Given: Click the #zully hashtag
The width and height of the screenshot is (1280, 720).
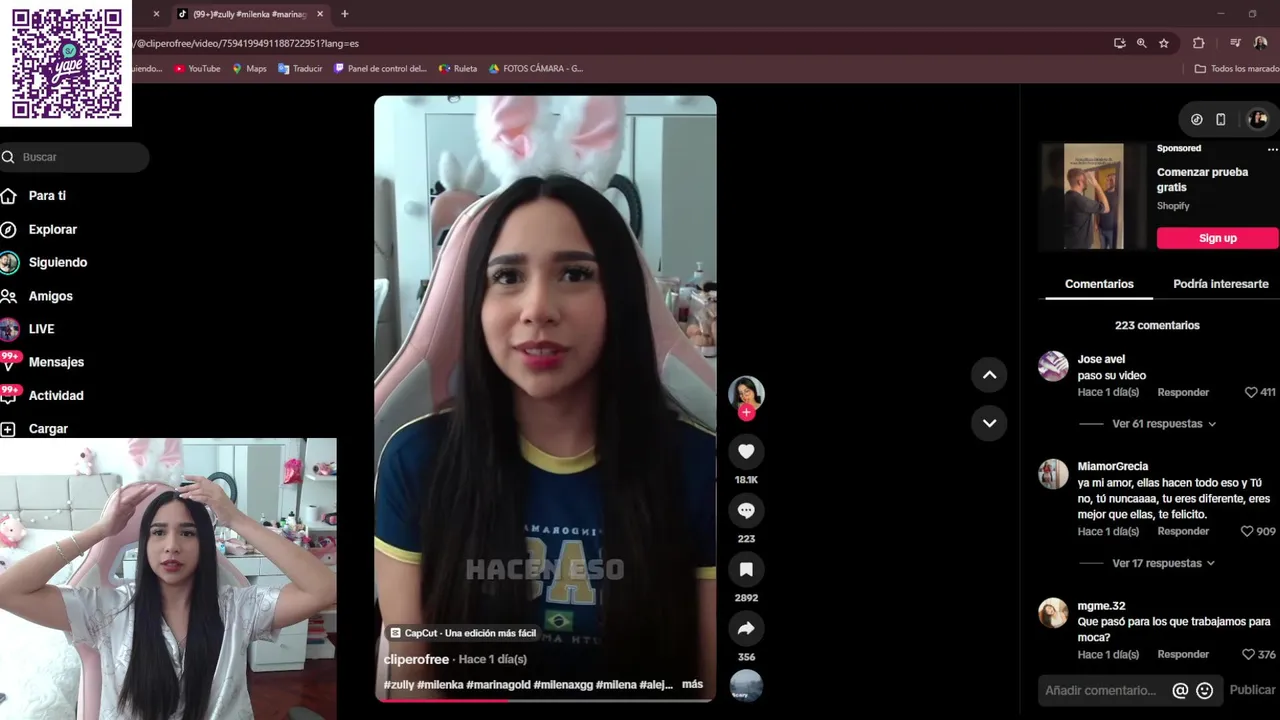Looking at the screenshot, I should [x=399, y=685].
